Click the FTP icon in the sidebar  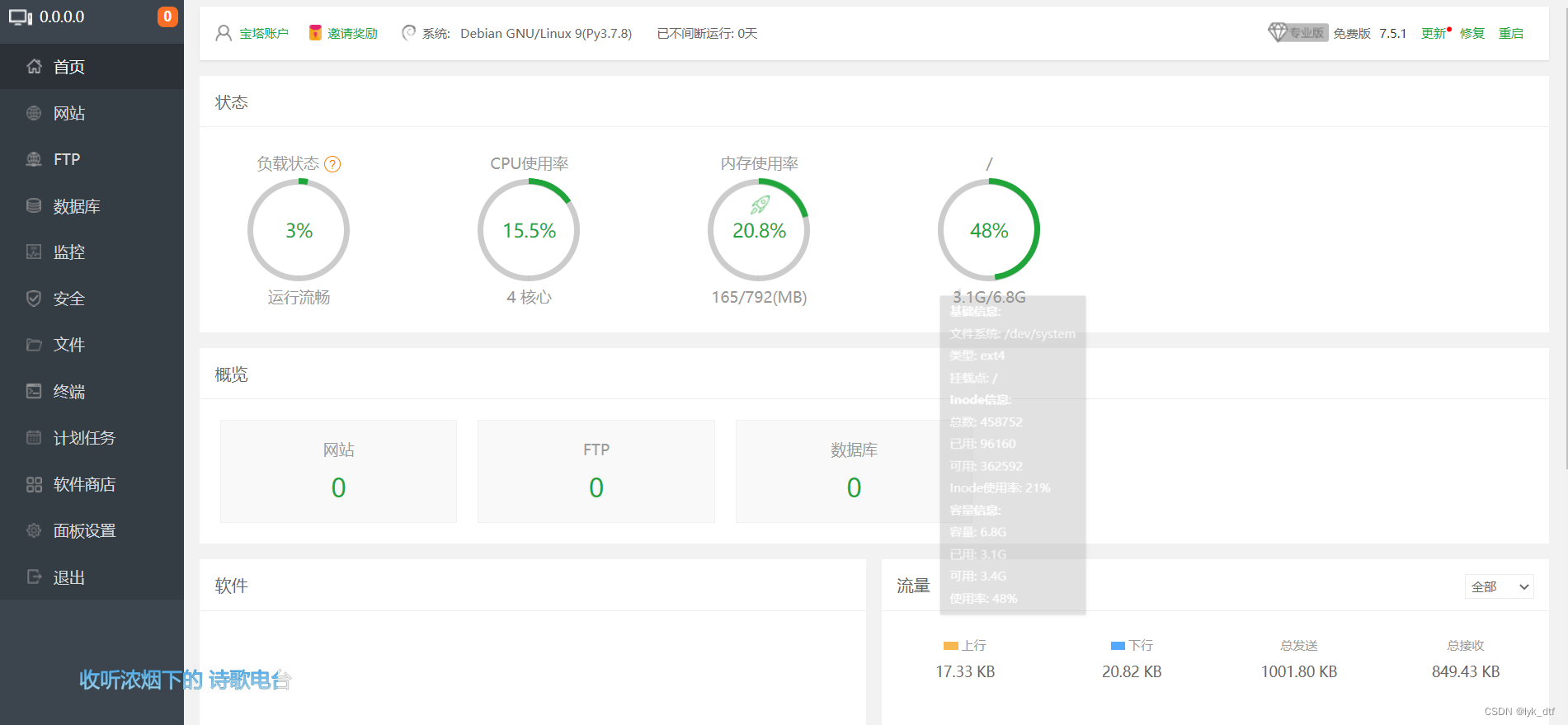tap(34, 159)
